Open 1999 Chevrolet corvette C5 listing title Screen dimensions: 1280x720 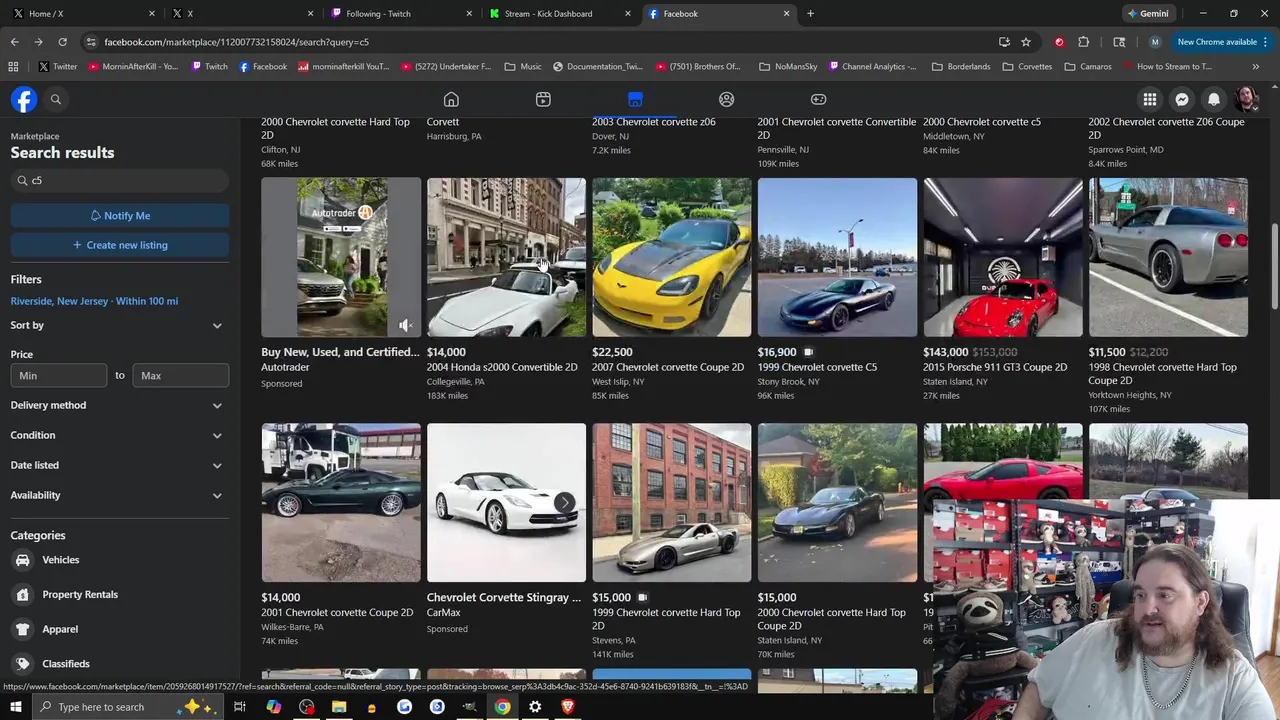817,367
